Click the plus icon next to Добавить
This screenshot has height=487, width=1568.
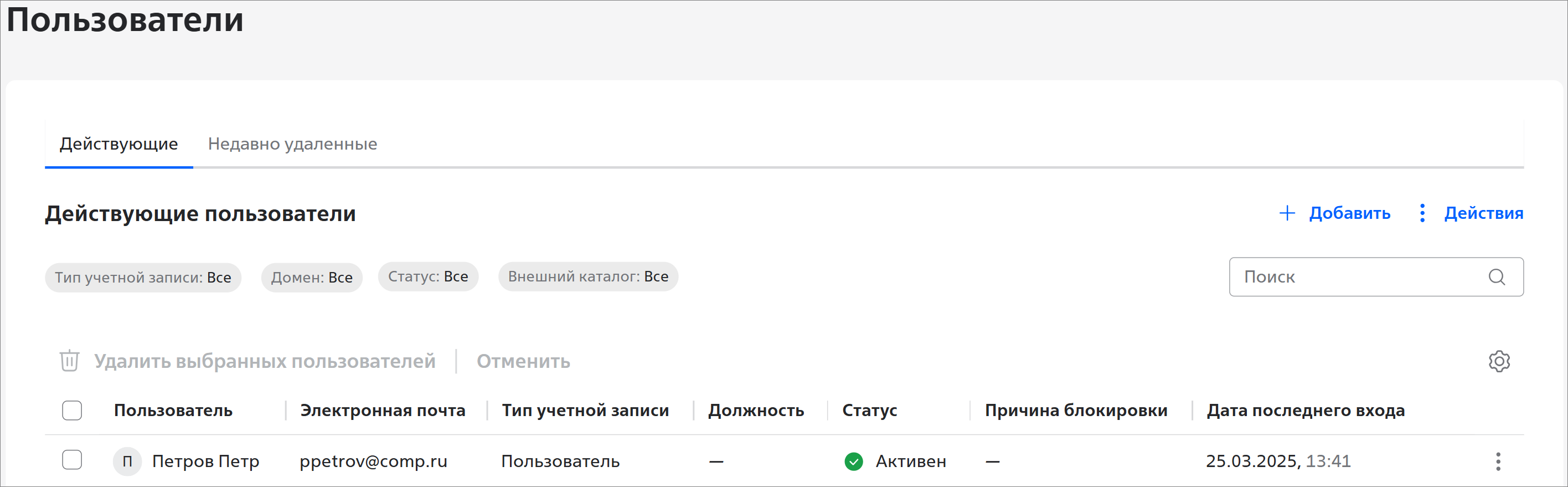(x=1287, y=213)
